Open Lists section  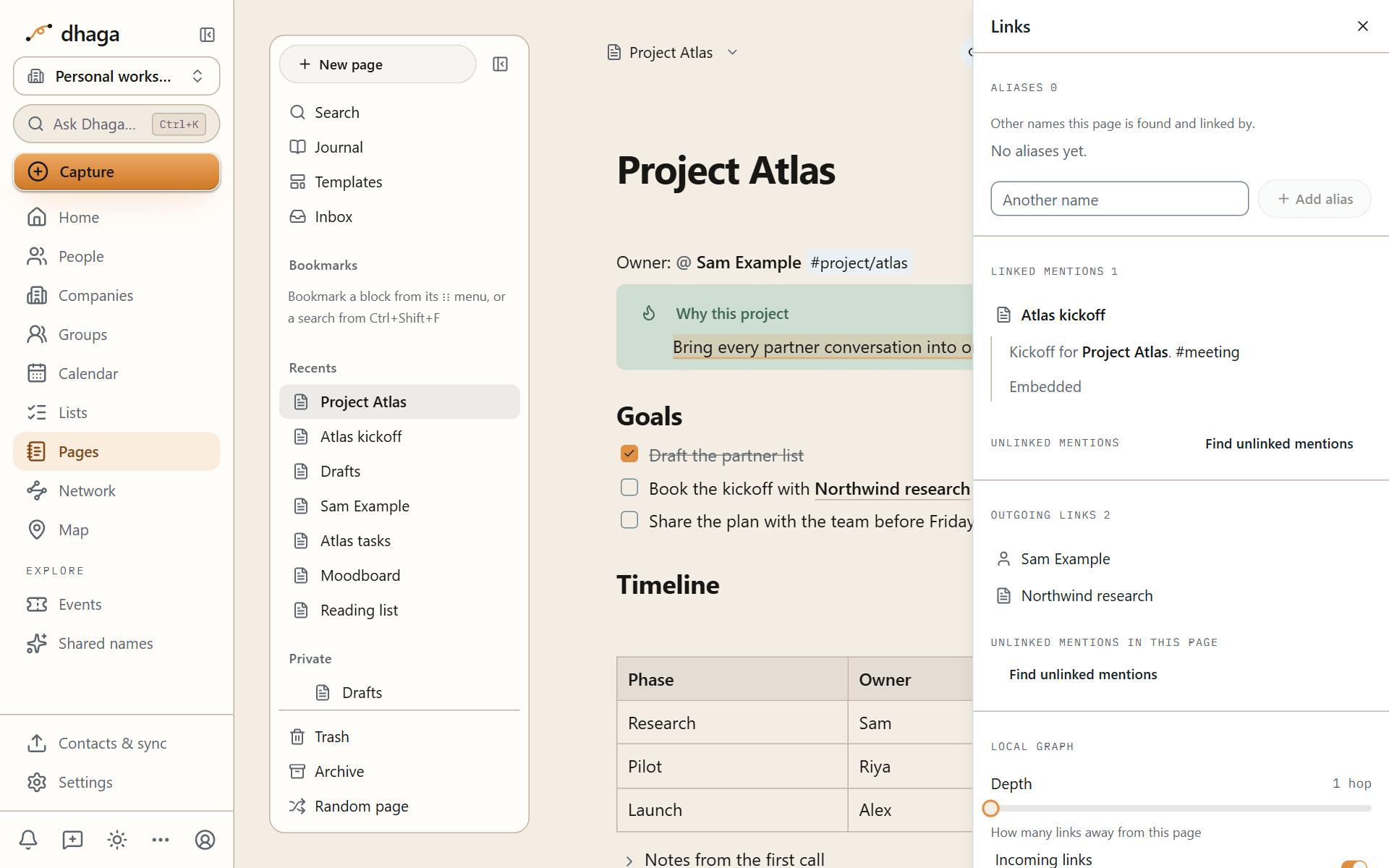tap(116, 412)
